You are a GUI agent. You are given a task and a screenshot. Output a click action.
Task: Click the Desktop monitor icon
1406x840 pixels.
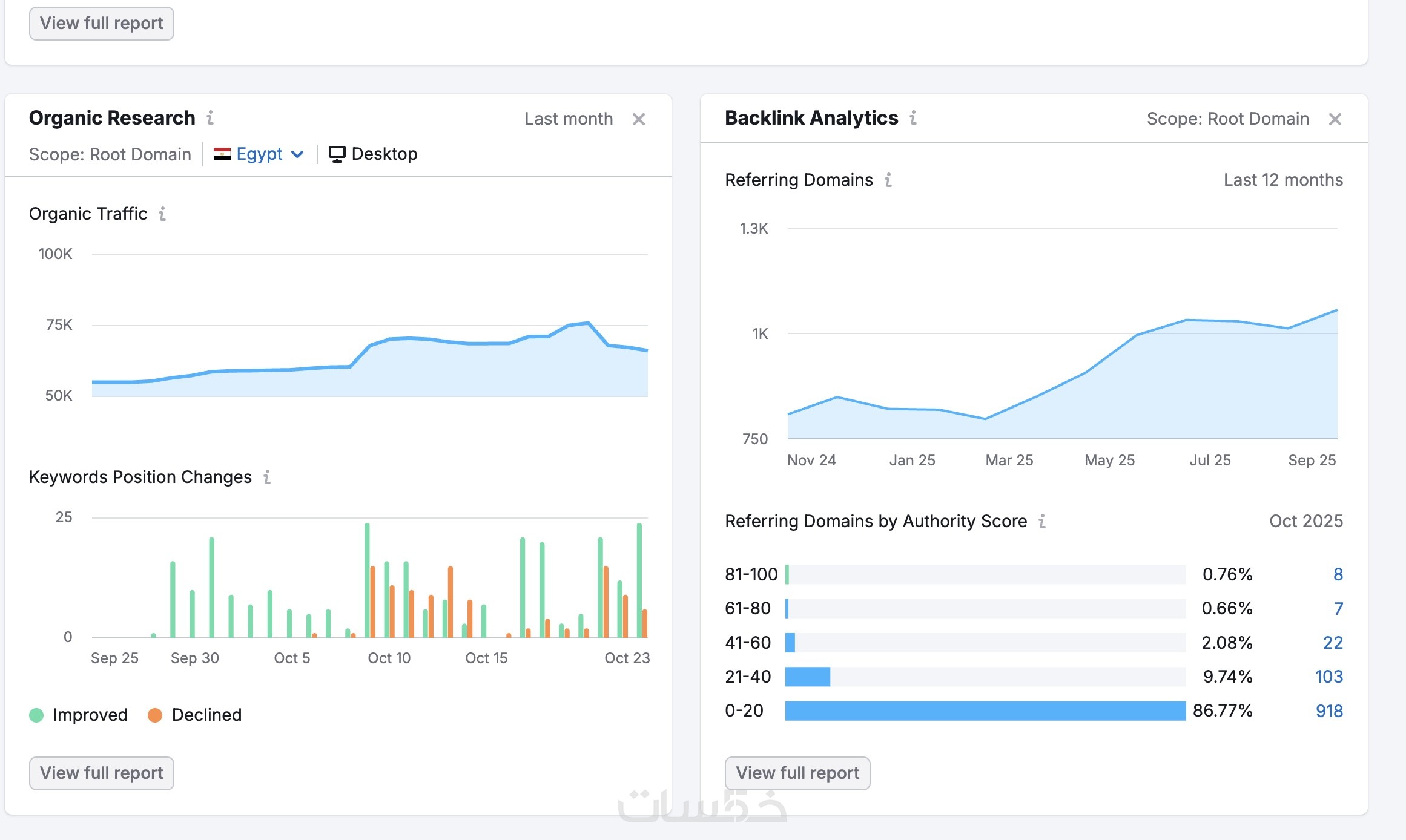[337, 154]
